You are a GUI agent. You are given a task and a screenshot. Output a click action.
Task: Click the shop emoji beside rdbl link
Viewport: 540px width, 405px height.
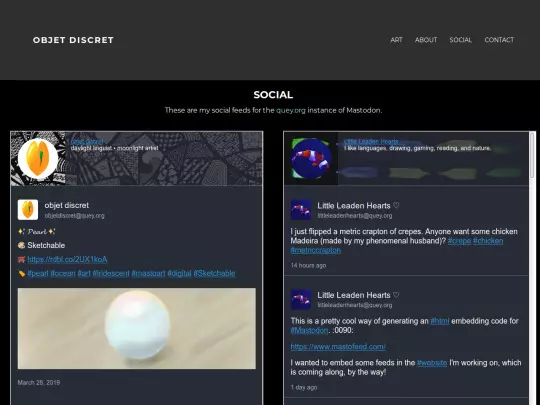point(21,259)
